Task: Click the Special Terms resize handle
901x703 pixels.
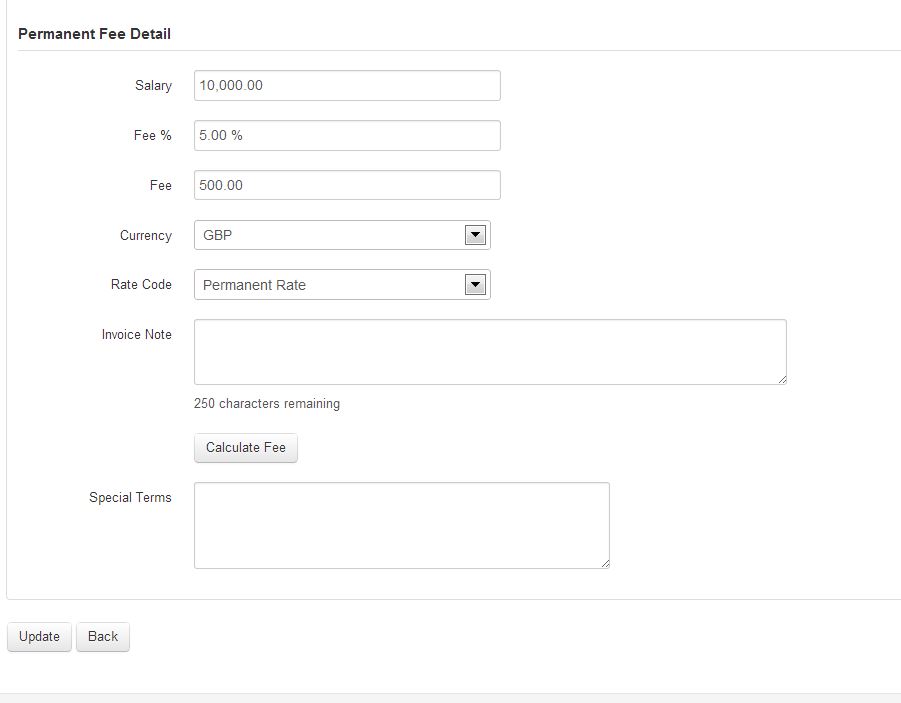Action: [x=605, y=563]
